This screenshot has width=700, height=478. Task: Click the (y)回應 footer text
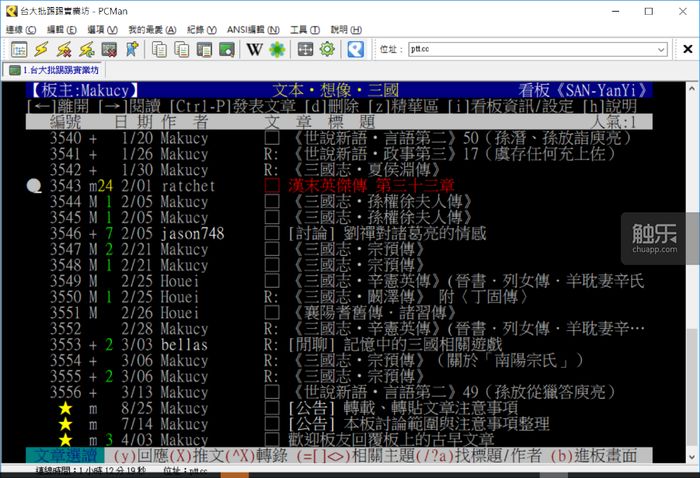tap(141, 455)
